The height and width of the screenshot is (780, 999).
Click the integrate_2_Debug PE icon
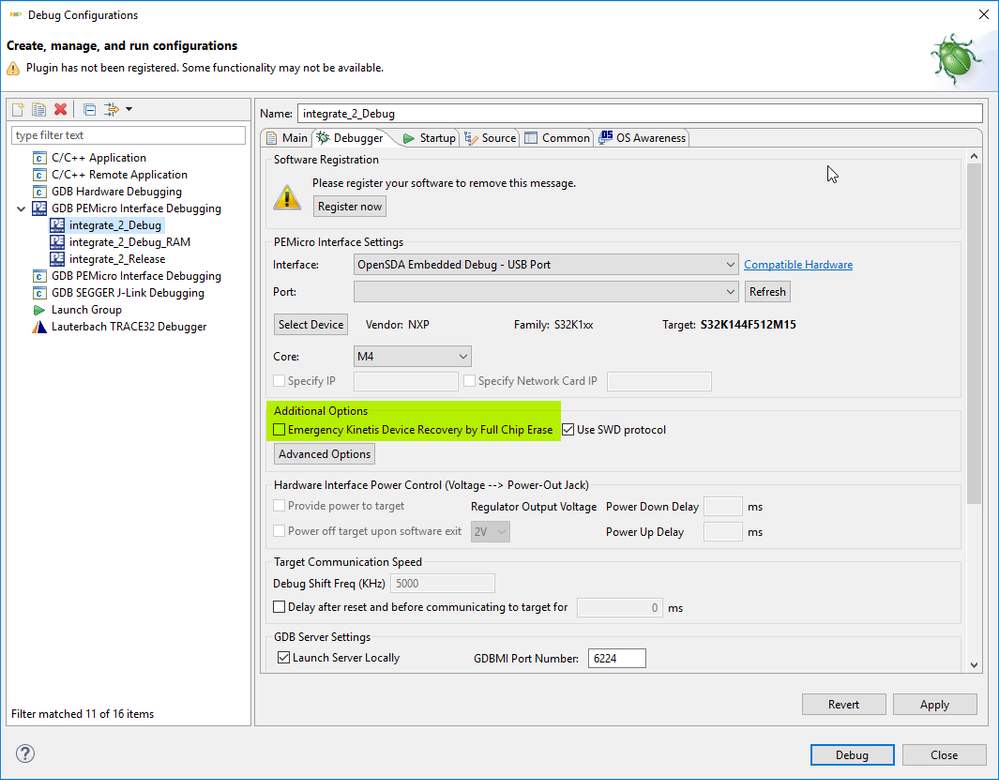[x=57, y=225]
